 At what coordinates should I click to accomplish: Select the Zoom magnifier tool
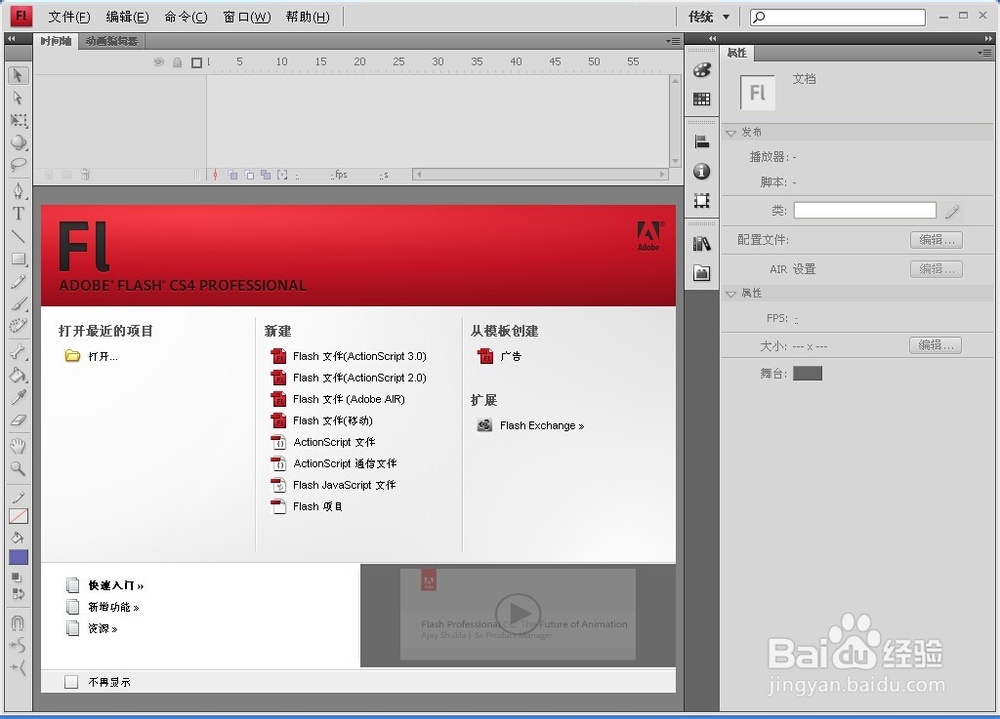coord(18,468)
